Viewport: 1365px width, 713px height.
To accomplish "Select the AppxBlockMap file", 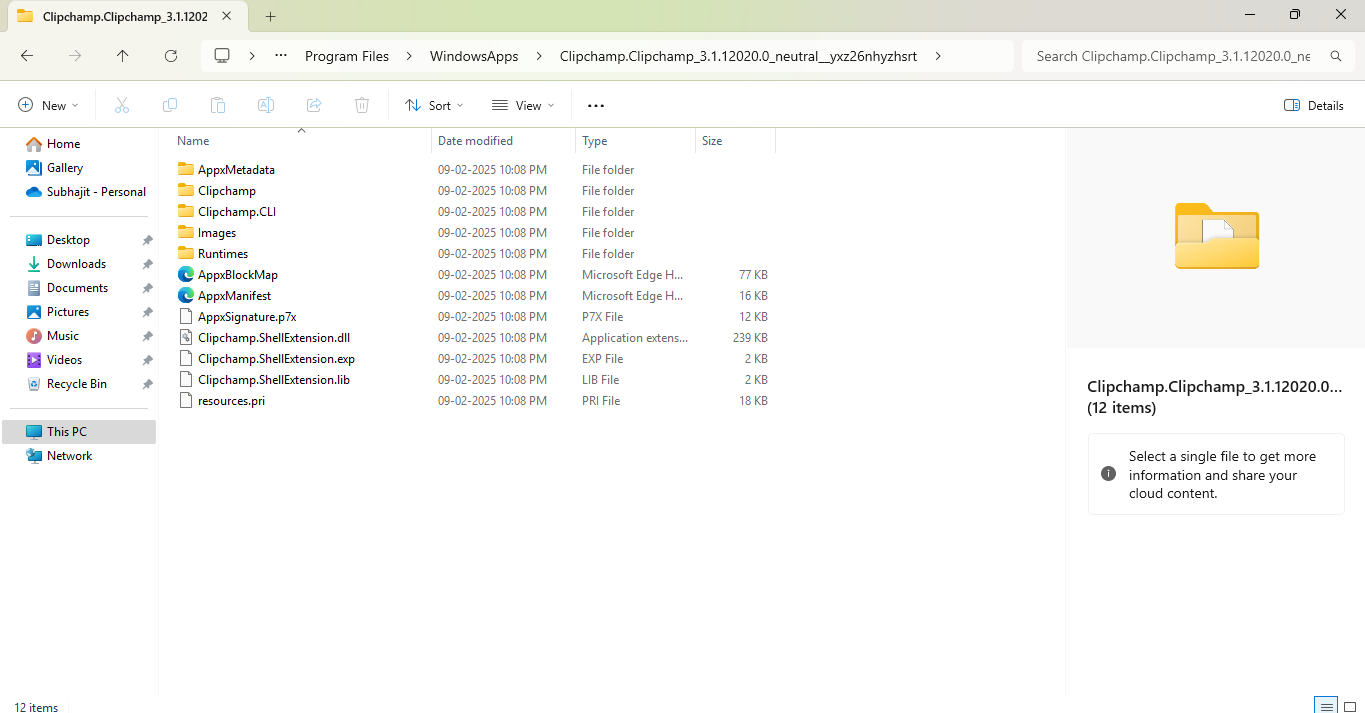I will (237, 275).
